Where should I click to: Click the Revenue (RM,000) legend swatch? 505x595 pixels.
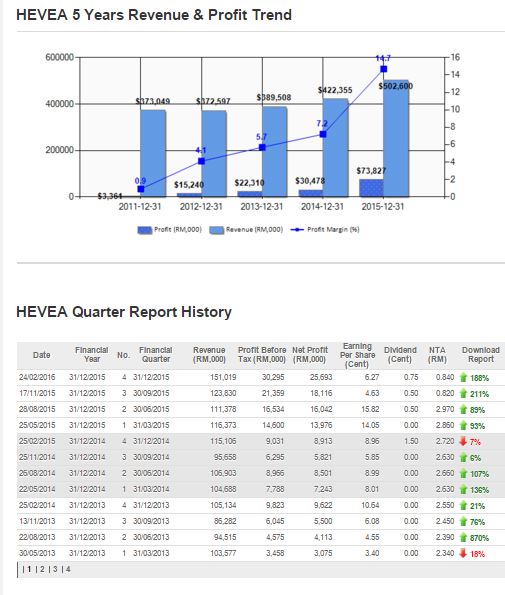[x=216, y=230]
